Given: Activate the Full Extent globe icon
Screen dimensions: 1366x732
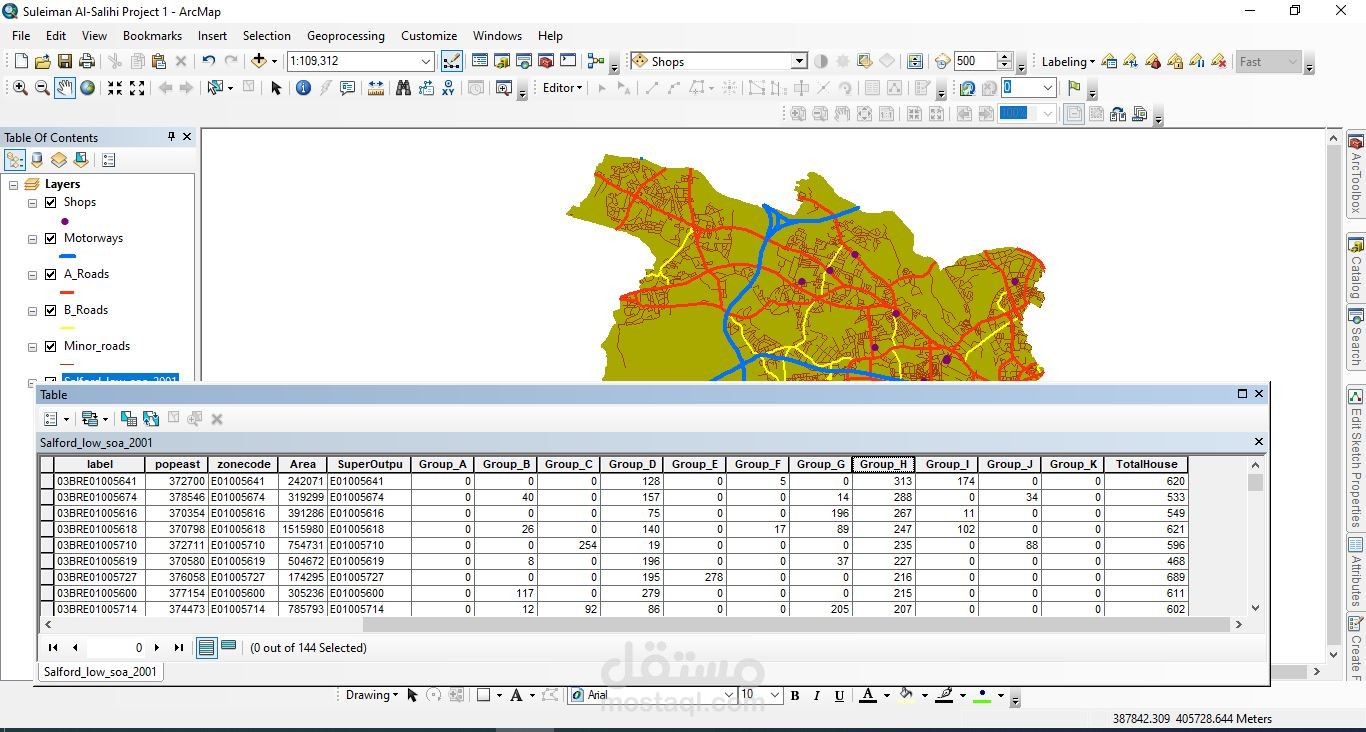Looking at the screenshot, I should (88, 88).
